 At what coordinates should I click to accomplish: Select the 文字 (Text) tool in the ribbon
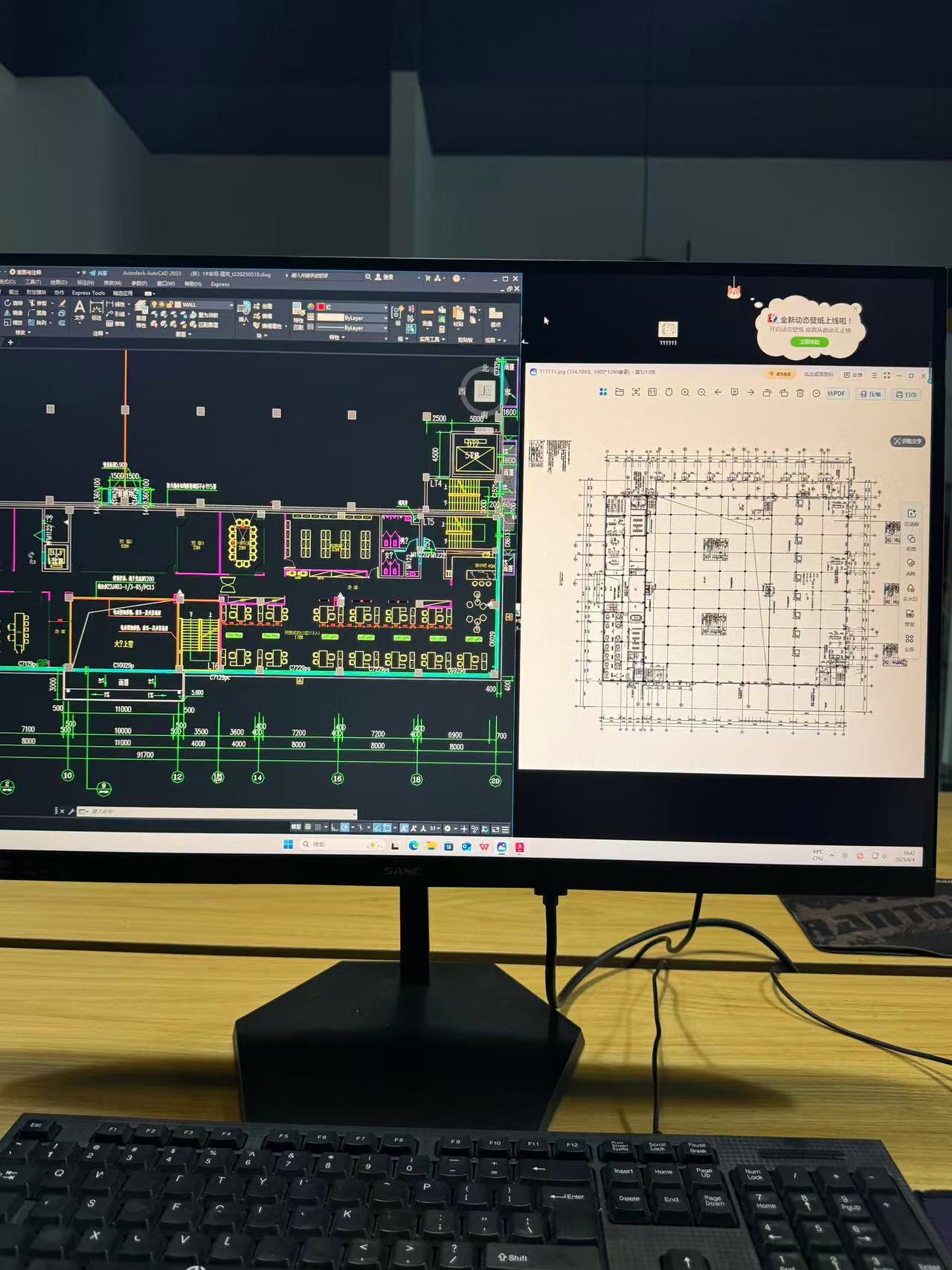coord(80,310)
